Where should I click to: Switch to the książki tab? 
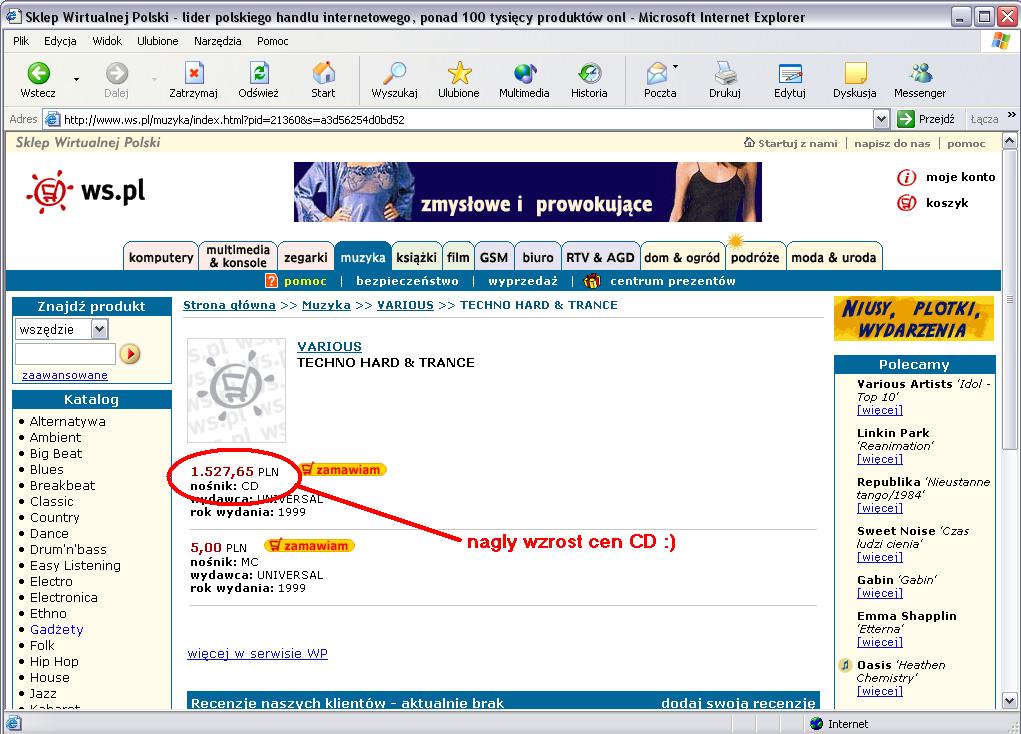pos(417,257)
